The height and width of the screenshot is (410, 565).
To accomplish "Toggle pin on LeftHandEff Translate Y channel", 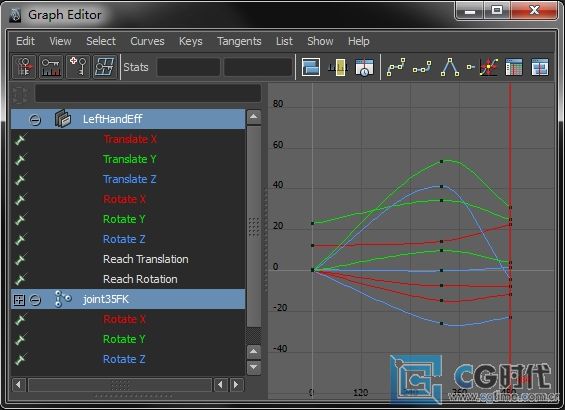I will 20,159.
